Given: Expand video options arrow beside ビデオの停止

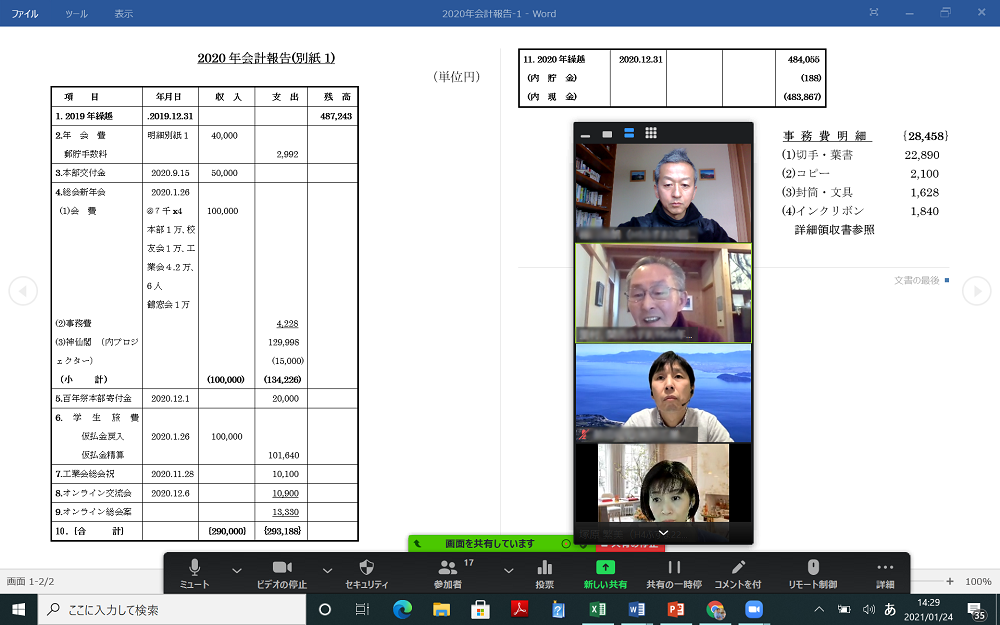Looking at the screenshot, I should pyautogui.click(x=327, y=570).
